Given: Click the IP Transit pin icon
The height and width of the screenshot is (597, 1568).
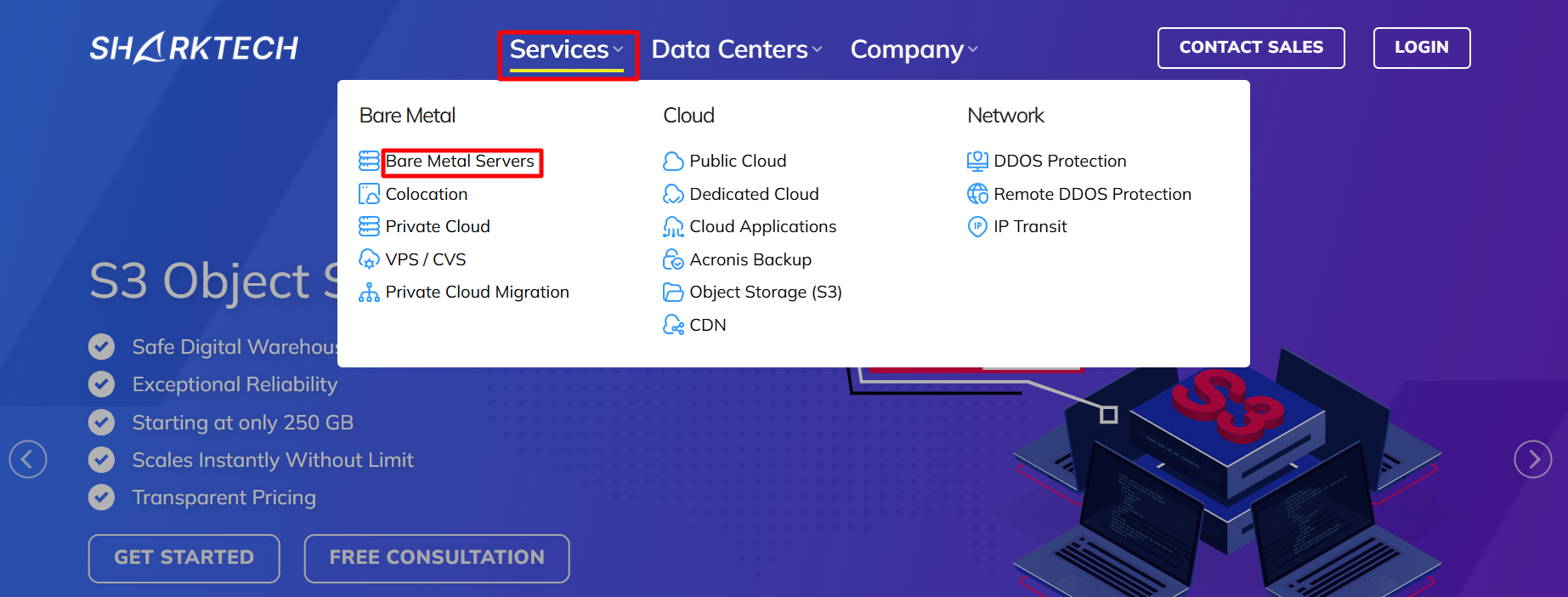Looking at the screenshot, I should tap(977, 227).
